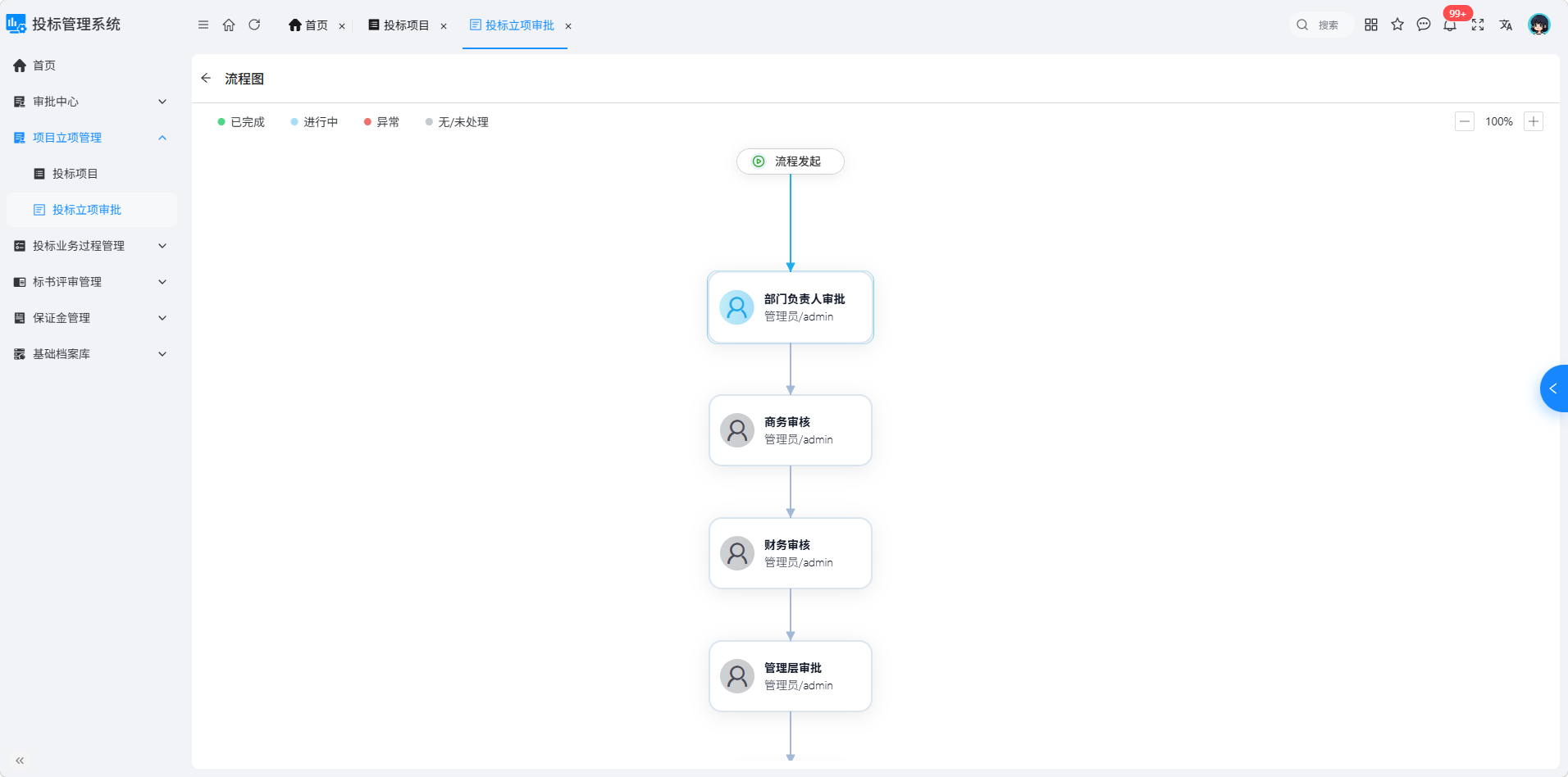Expand the 标书评审管理 menu
This screenshot has width=1568, height=777.
click(x=90, y=282)
